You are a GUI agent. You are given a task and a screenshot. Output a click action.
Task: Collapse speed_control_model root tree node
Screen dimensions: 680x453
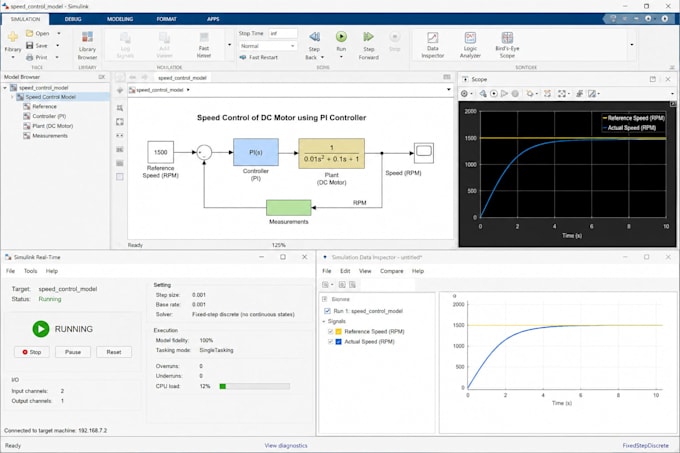[5, 88]
